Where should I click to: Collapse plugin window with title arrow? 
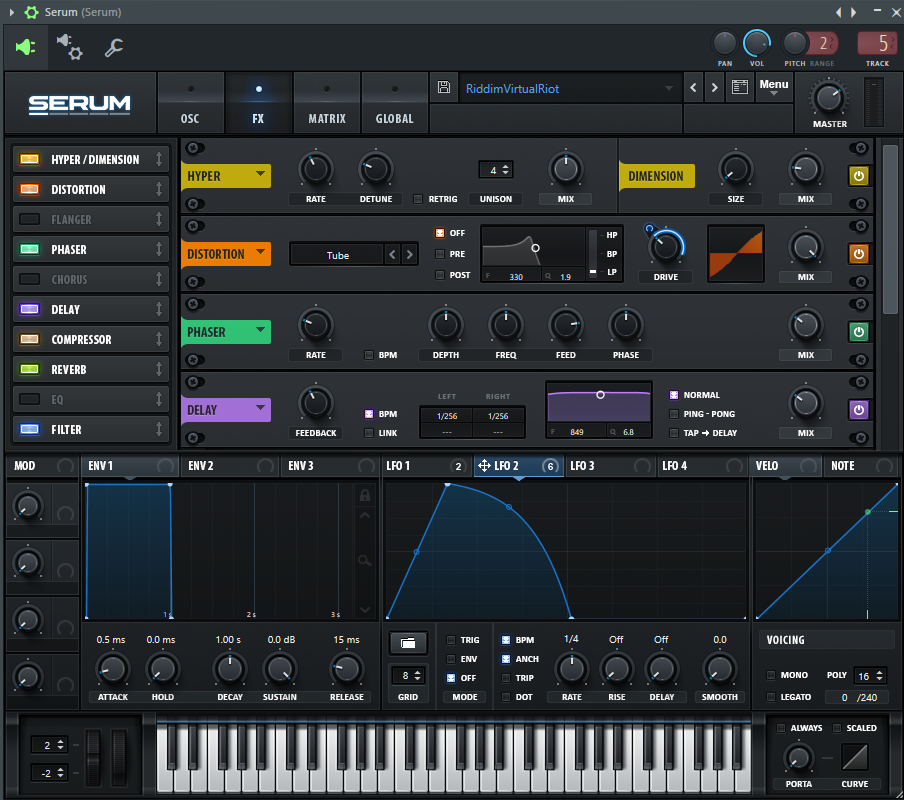pos(12,12)
